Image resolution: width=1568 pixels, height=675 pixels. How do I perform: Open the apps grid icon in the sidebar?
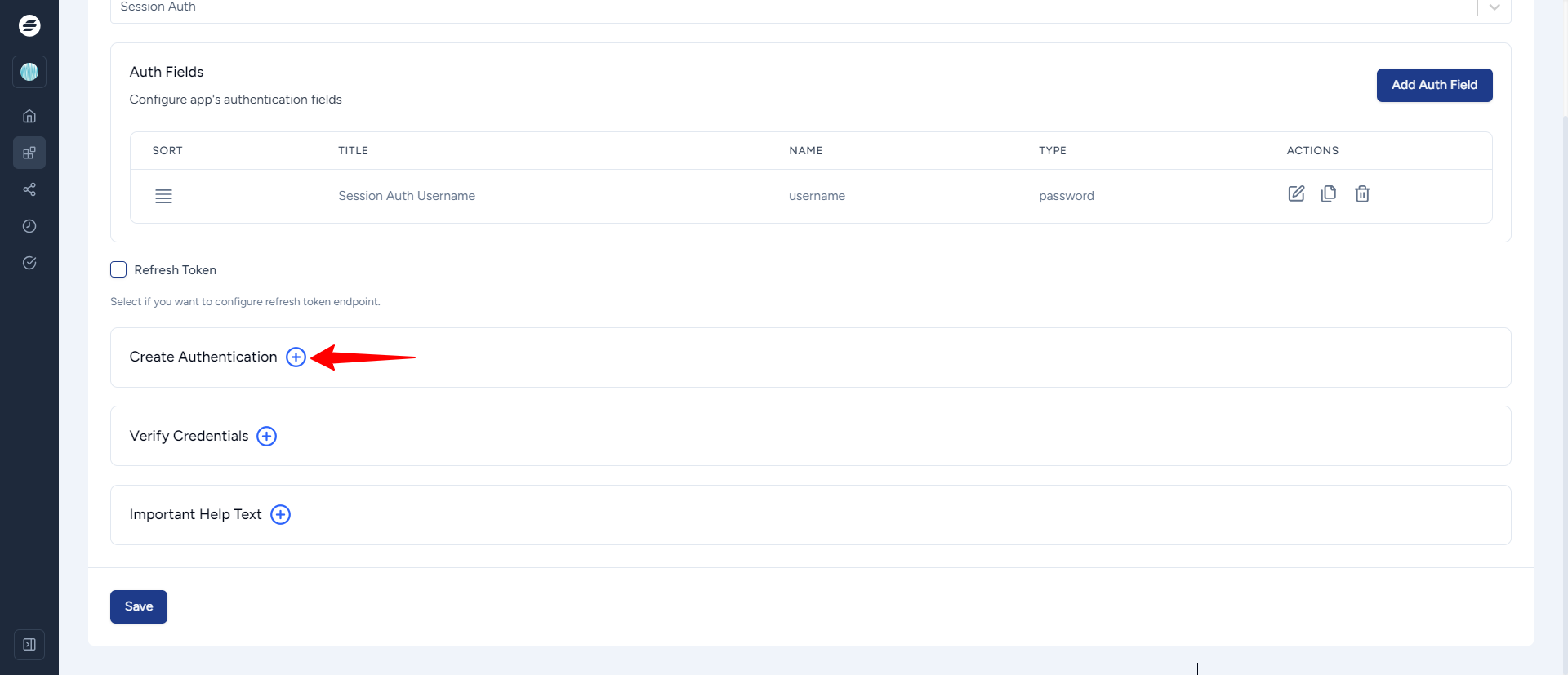pyautogui.click(x=29, y=153)
